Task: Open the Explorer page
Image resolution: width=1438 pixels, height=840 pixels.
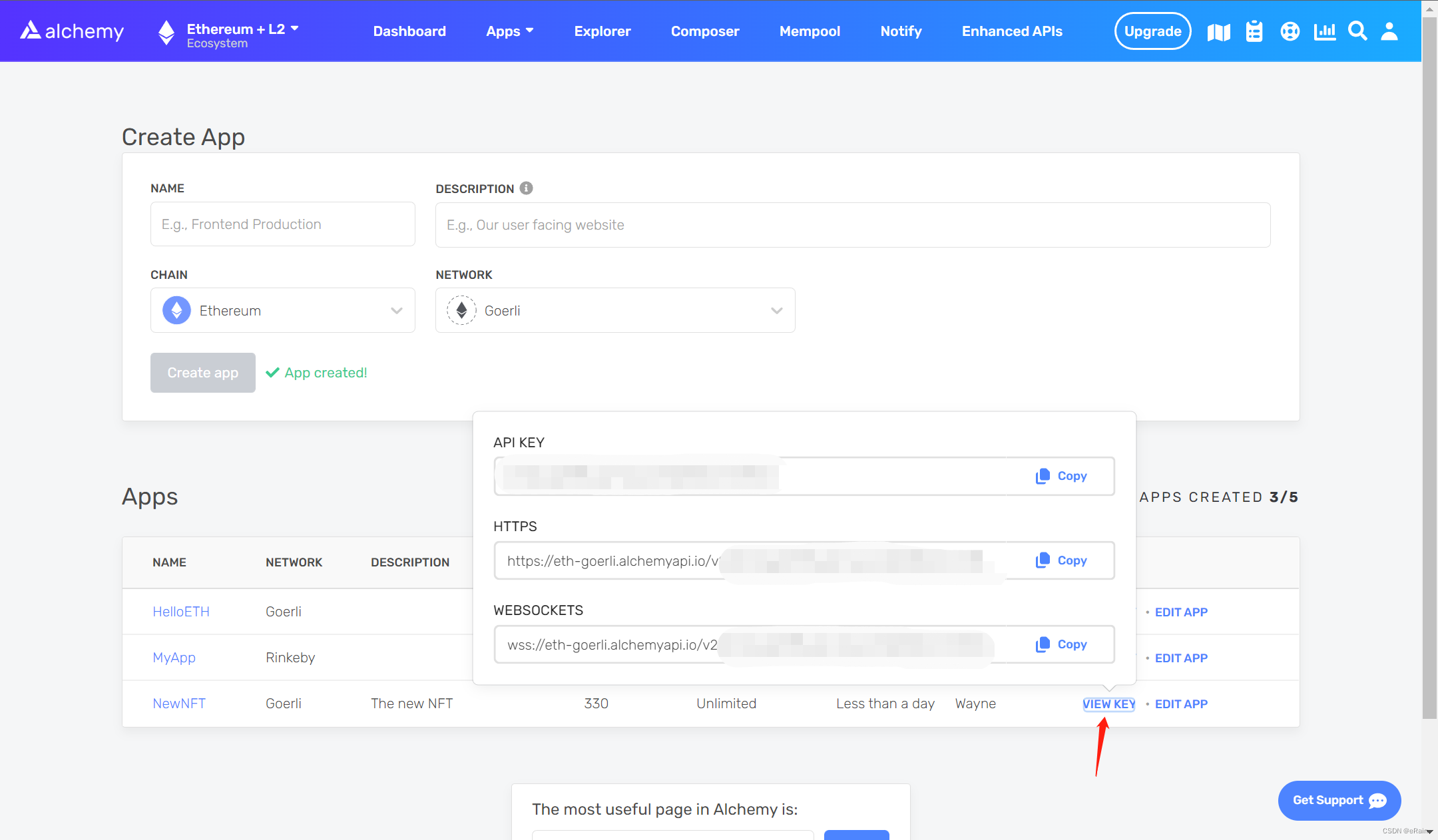Action: pos(602,31)
